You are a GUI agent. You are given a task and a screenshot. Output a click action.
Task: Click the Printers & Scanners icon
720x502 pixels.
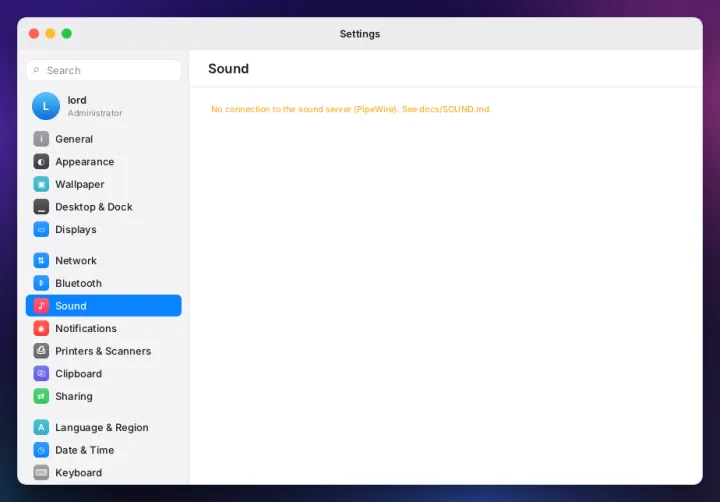pos(41,351)
